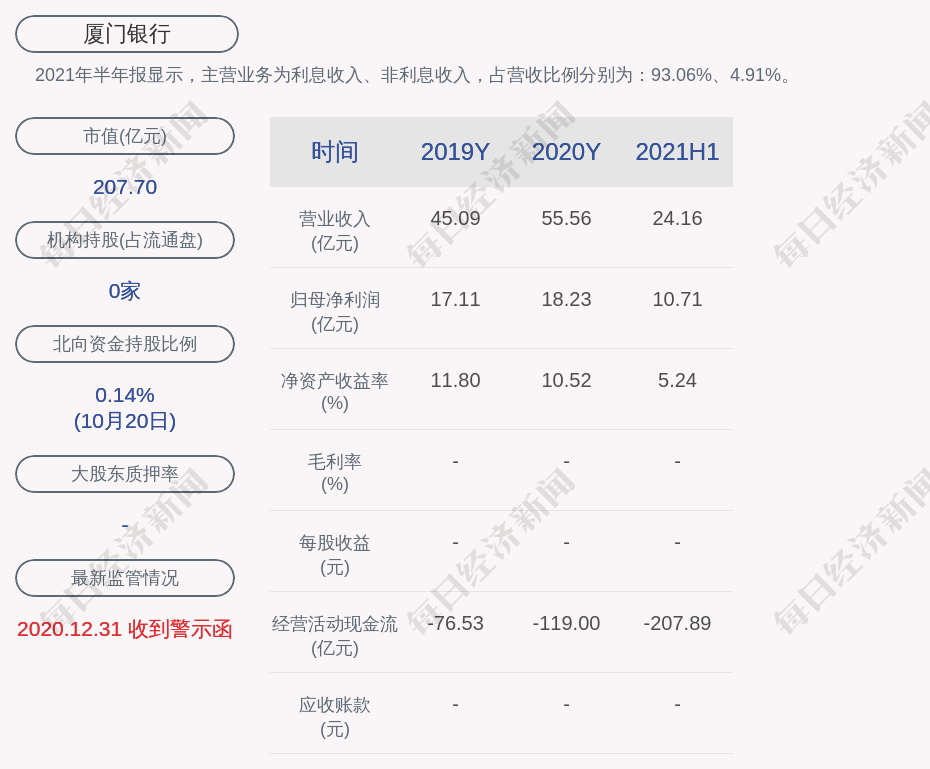Screen dimensions: 930x769
Task: Select the 0.14% northbound holding value
Action: pos(125,395)
